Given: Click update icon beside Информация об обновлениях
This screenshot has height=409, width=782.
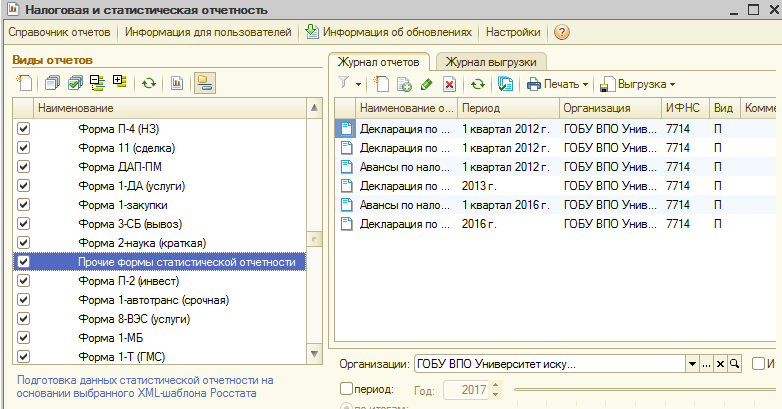Looking at the screenshot, I should [x=312, y=31].
